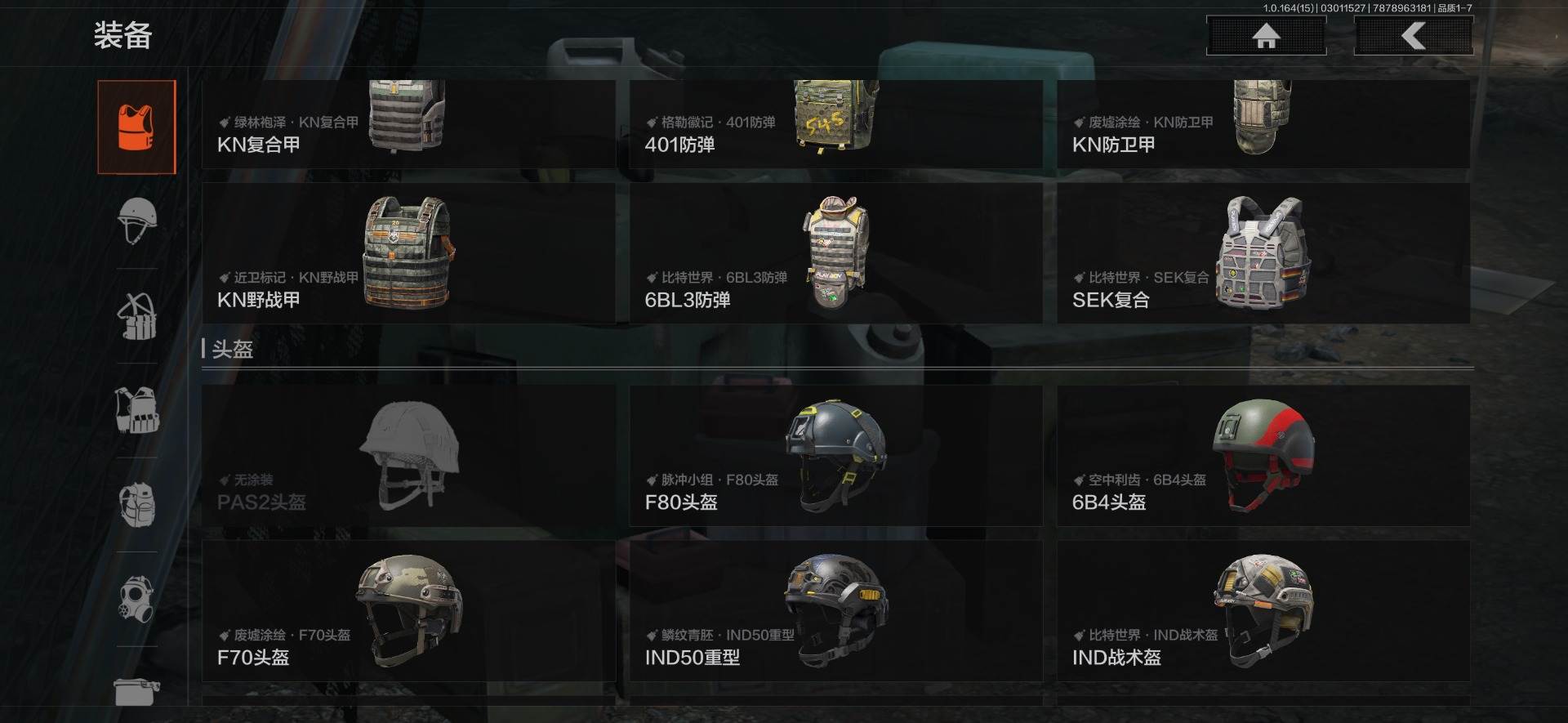This screenshot has height=723, width=1568.
Task: Select the backpack category icon
Action: [136, 504]
